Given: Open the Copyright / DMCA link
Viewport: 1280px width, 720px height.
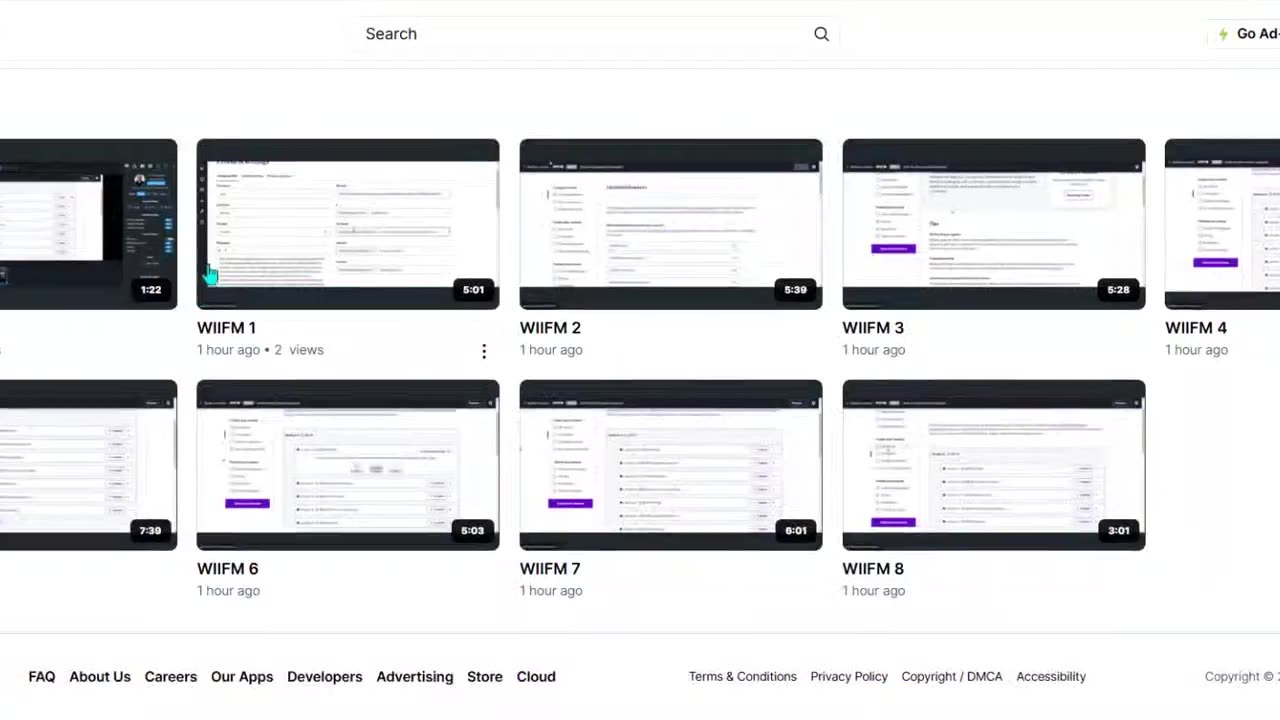Looking at the screenshot, I should click(x=952, y=677).
